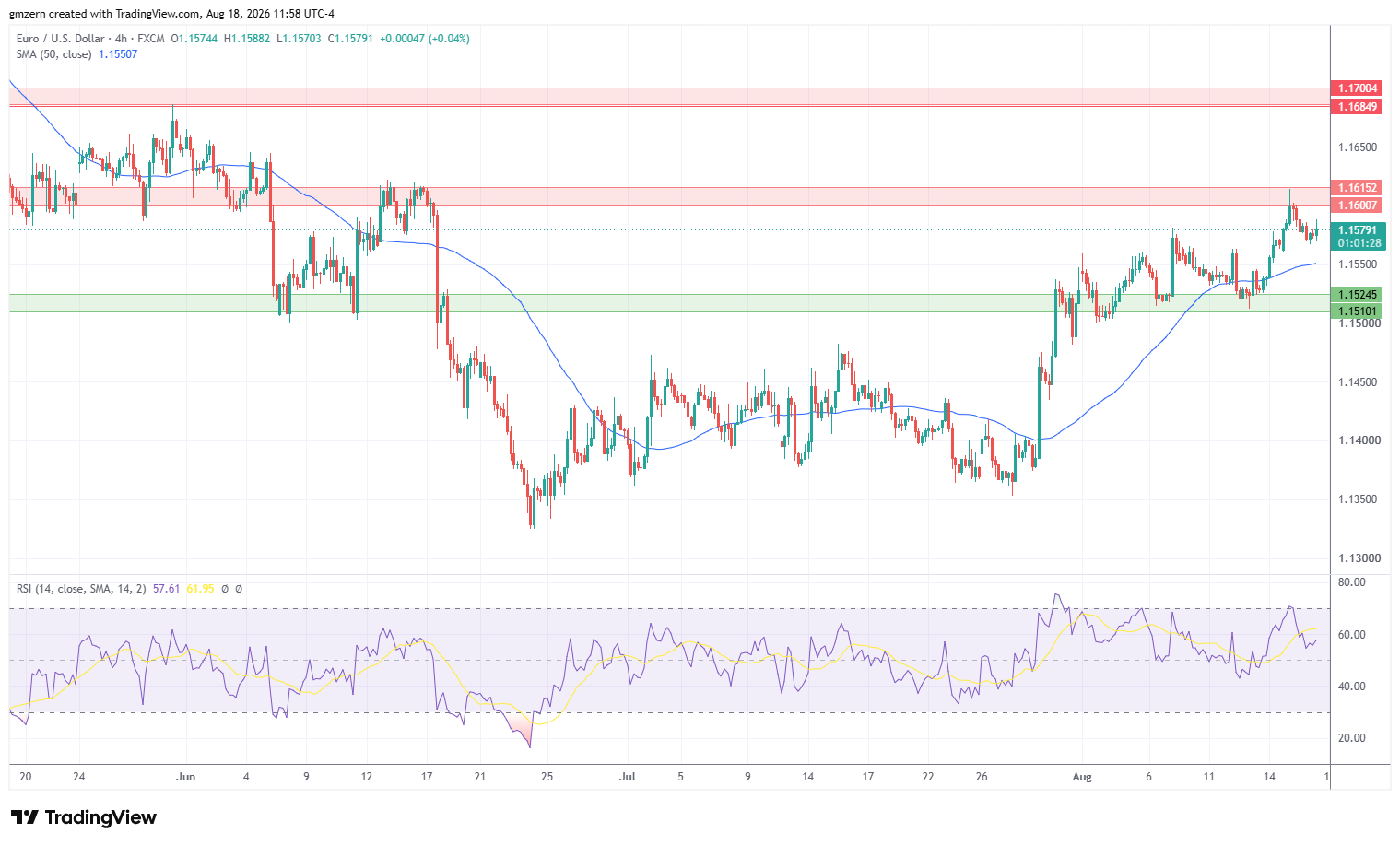The image size is (1400, 845).
Task: Click 1.14500 on the price axis
Action: [1357, 382]
